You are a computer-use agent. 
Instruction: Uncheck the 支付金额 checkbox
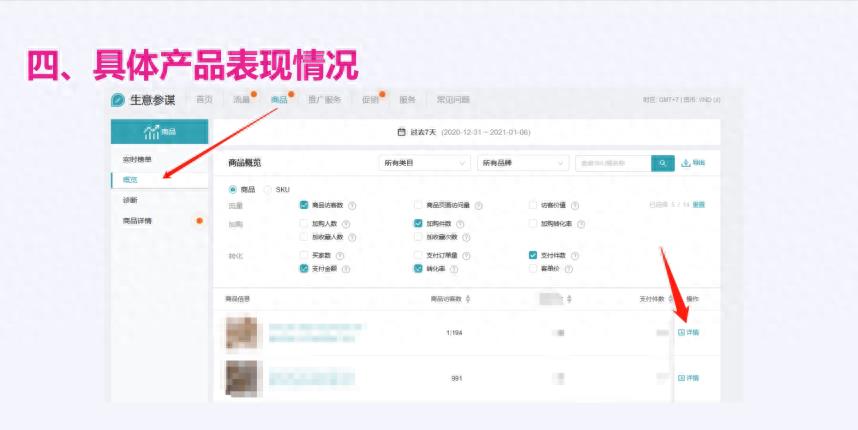(304, 269)
